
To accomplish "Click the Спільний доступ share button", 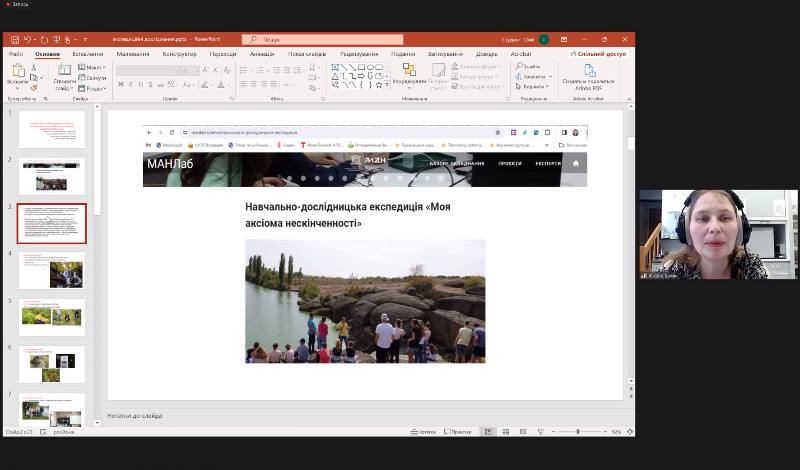I will click(x=598, y=54).
